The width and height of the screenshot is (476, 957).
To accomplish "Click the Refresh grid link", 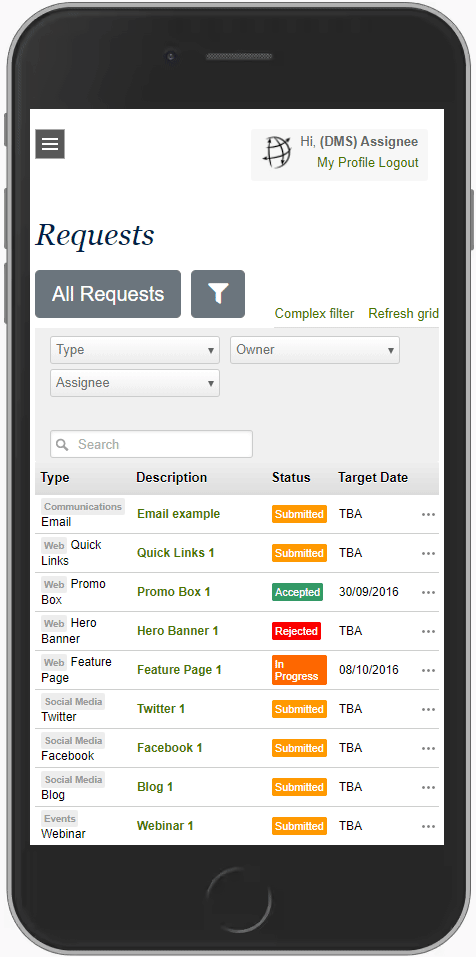I will 403,314.
